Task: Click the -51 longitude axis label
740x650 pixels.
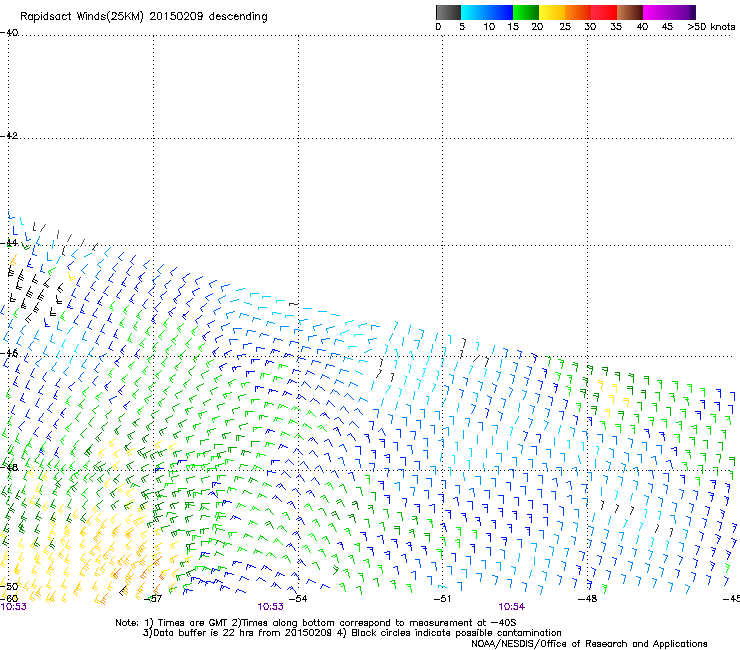Action: pos(442,599)
